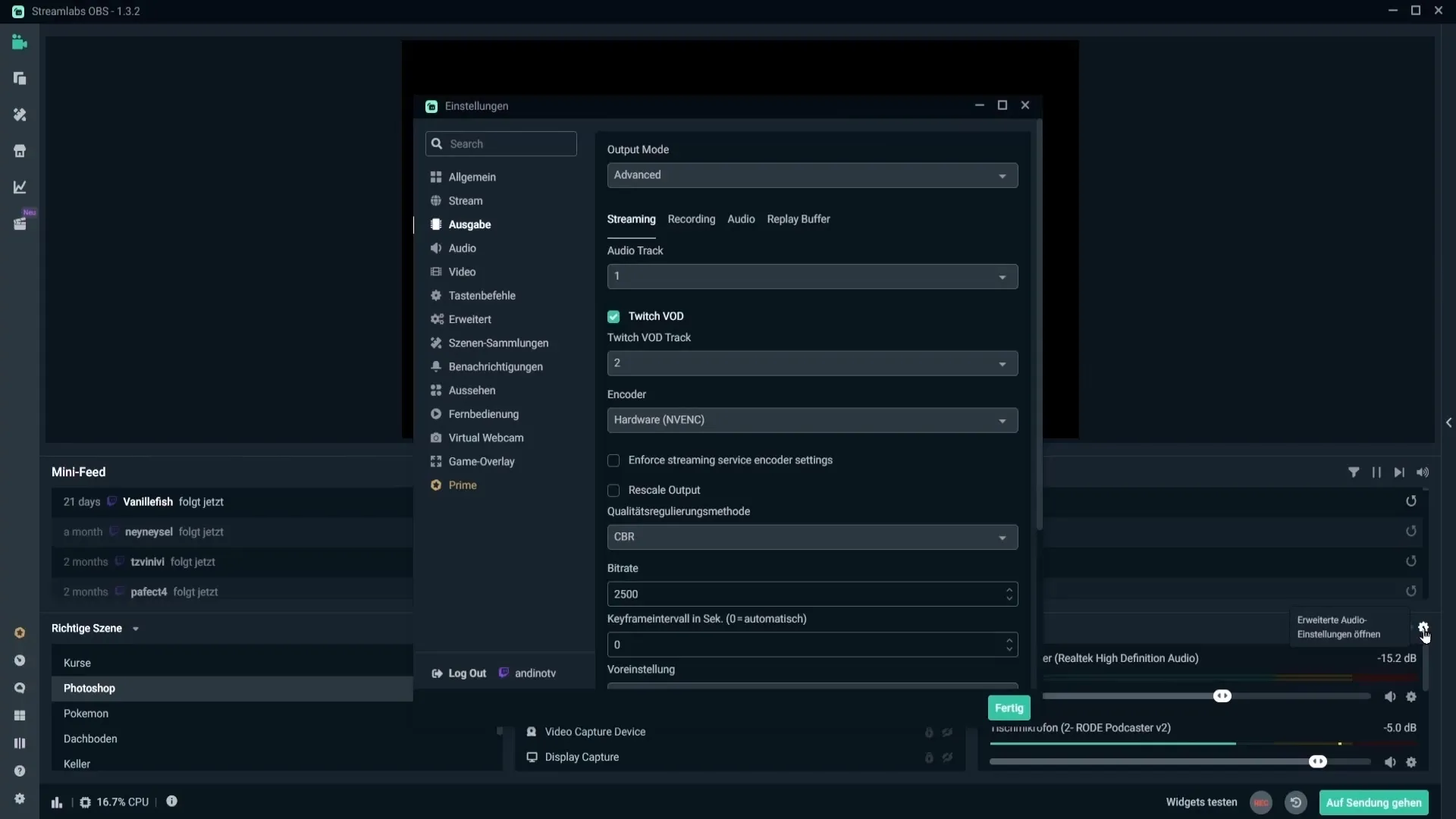1456x819 pixels.
Task: Open settings gear for RODE Podcaster mic
Action: pyautogui.click(x=1411, y=763)
